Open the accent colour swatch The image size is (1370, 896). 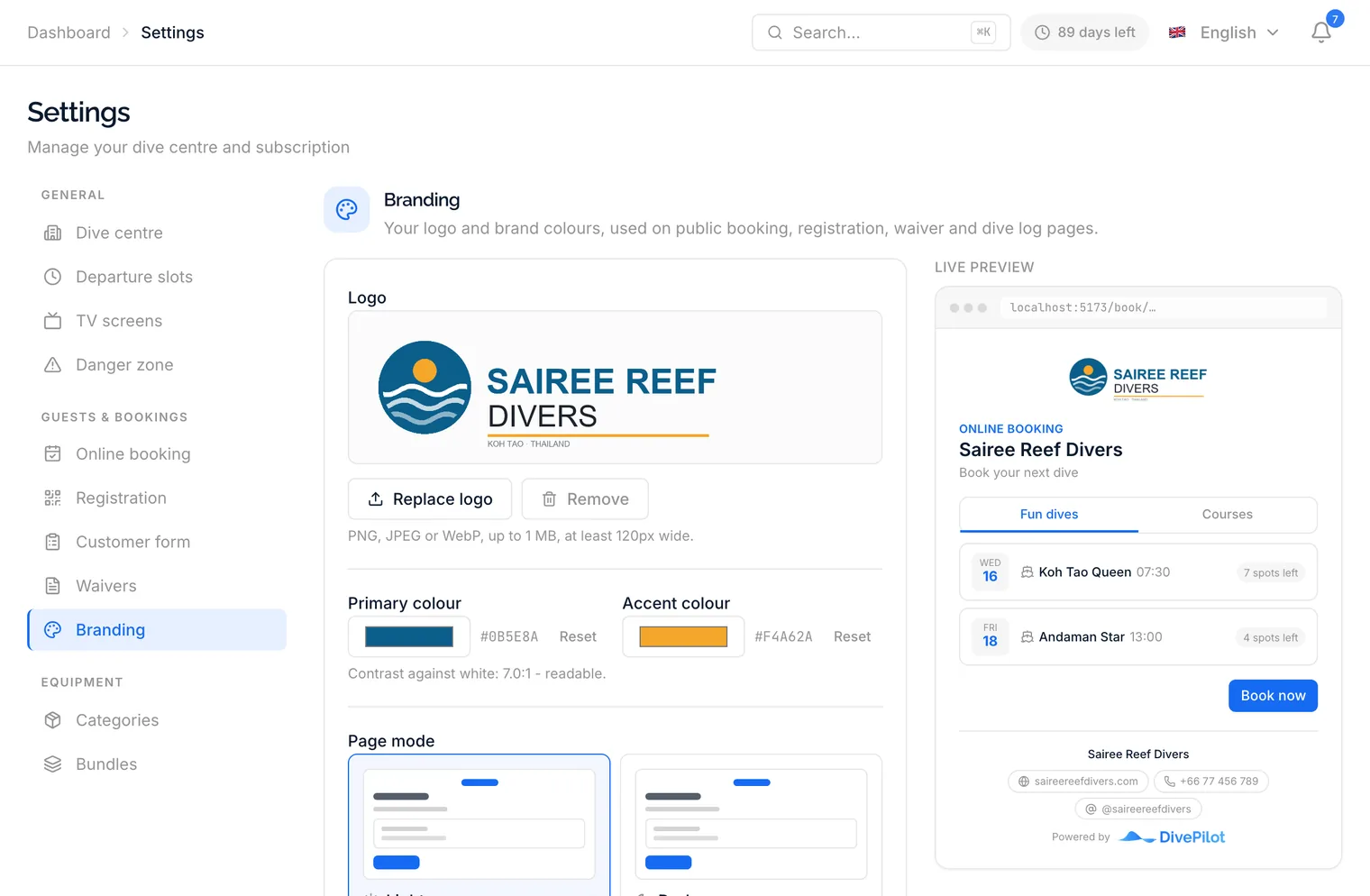point(683,636)
